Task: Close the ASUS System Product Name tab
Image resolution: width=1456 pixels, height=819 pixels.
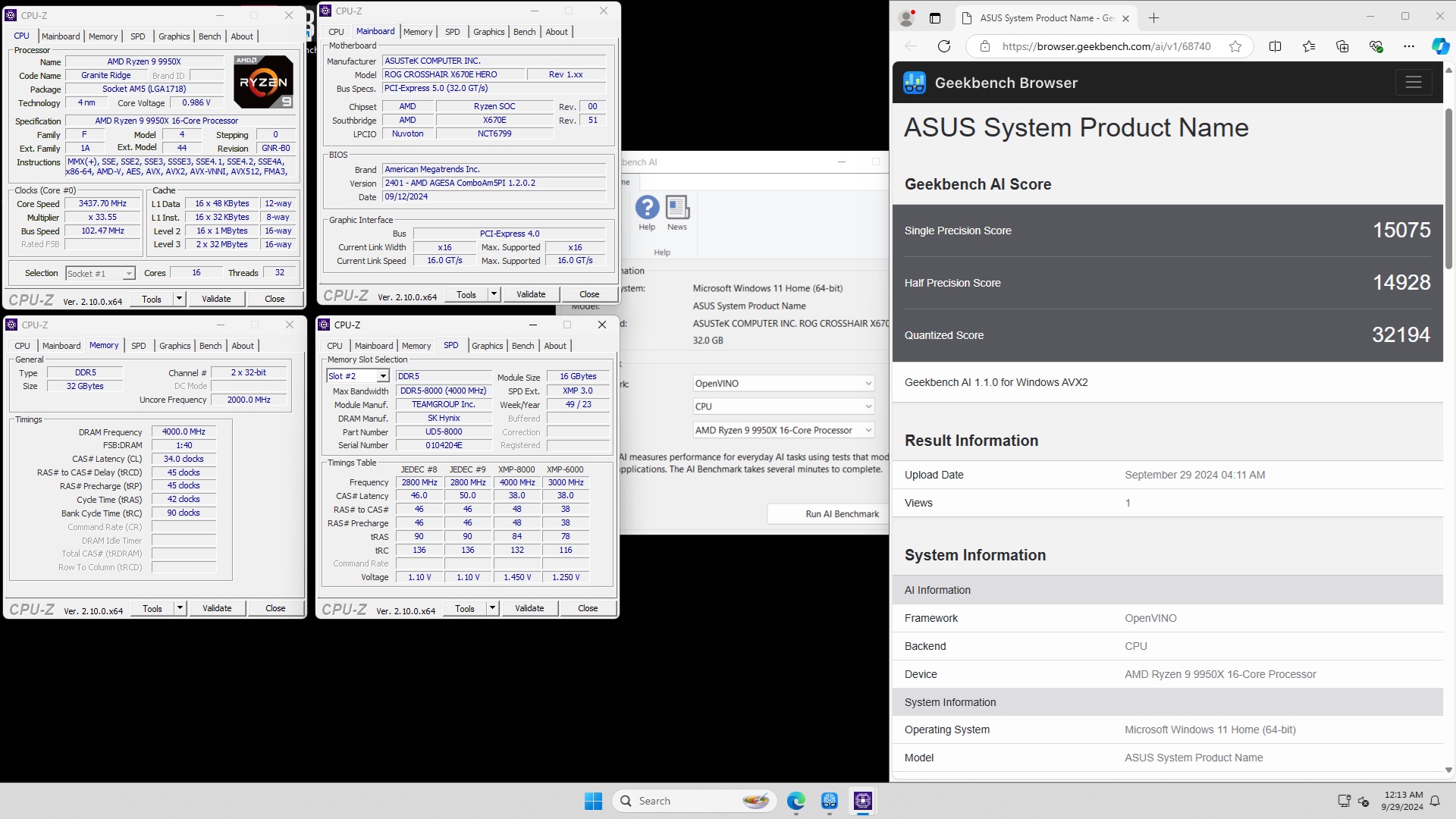Action: 1126,18
